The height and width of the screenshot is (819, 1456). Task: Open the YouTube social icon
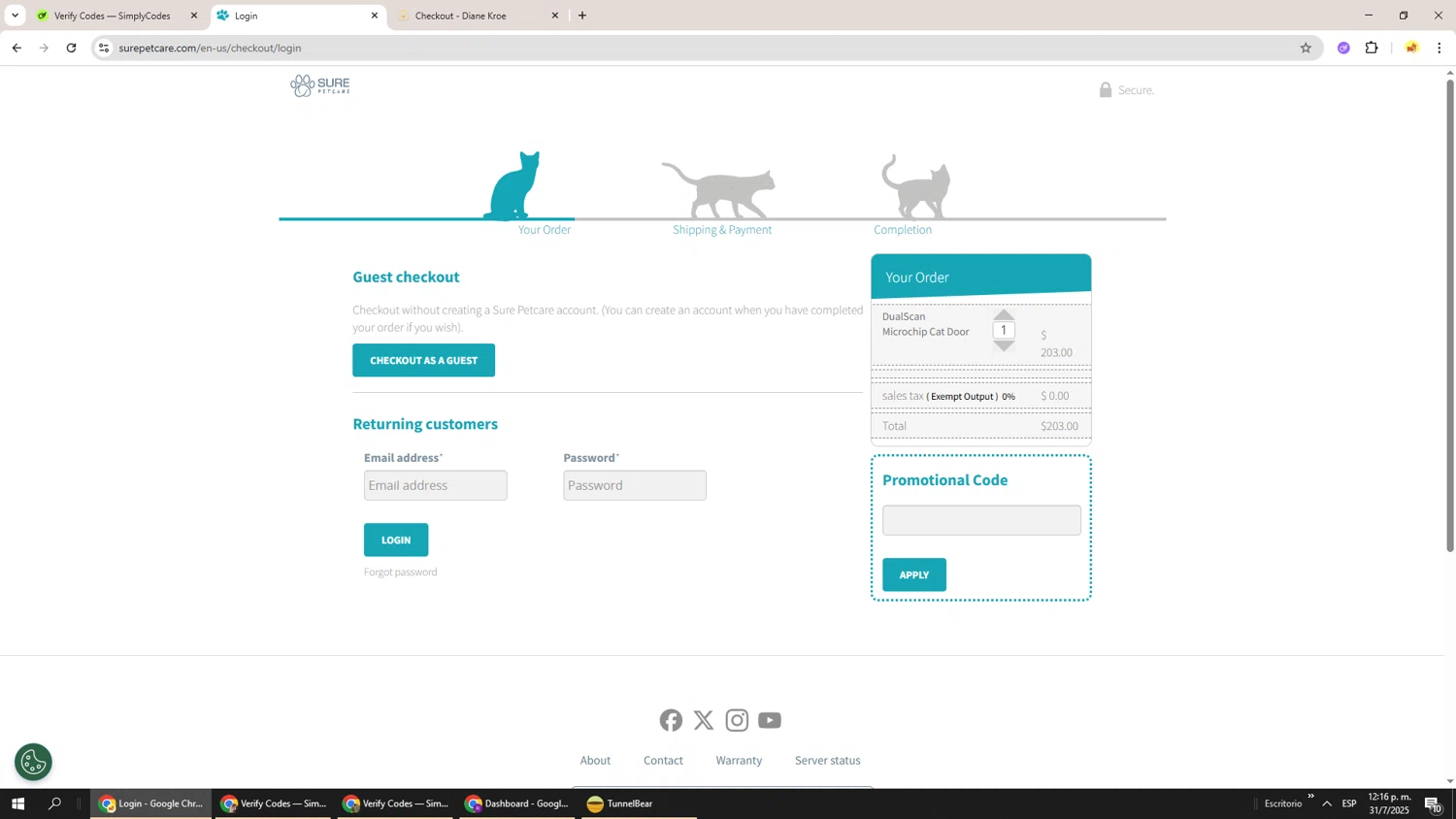(x=770, y=720)
